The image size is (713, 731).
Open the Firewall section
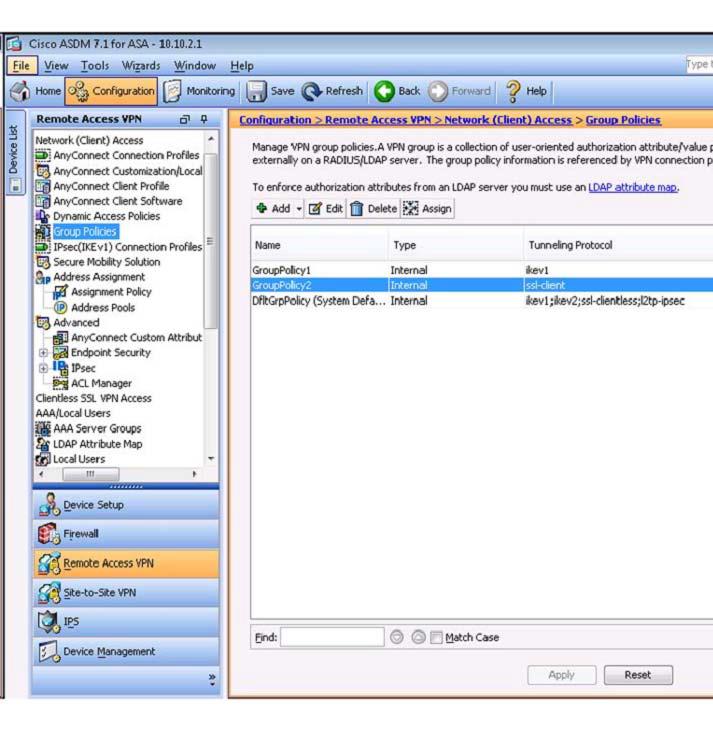[126, 534]
